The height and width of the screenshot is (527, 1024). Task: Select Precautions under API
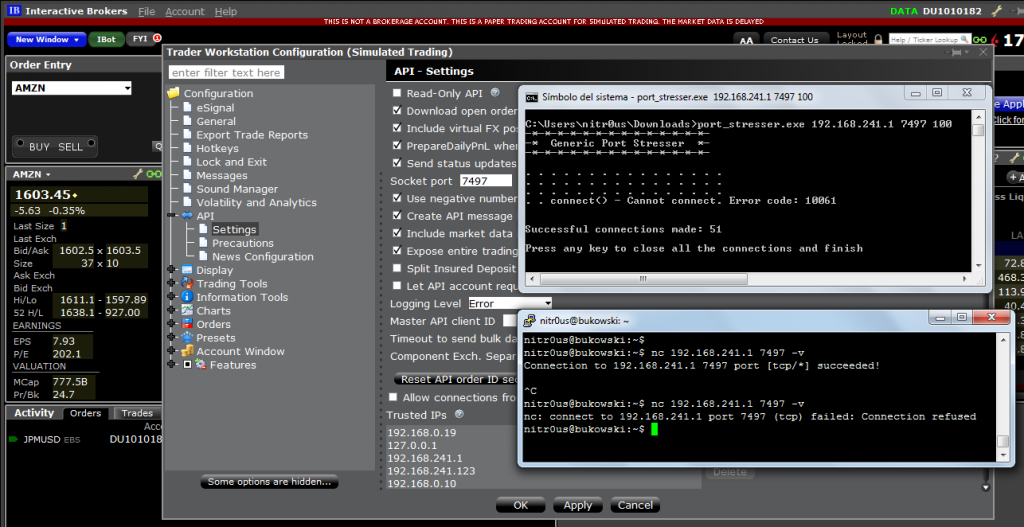[242, 243]
